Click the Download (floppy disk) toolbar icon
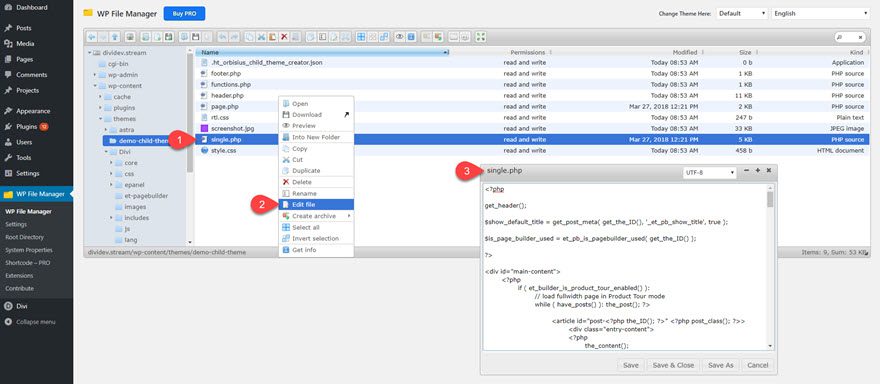 tap(195, 36)
